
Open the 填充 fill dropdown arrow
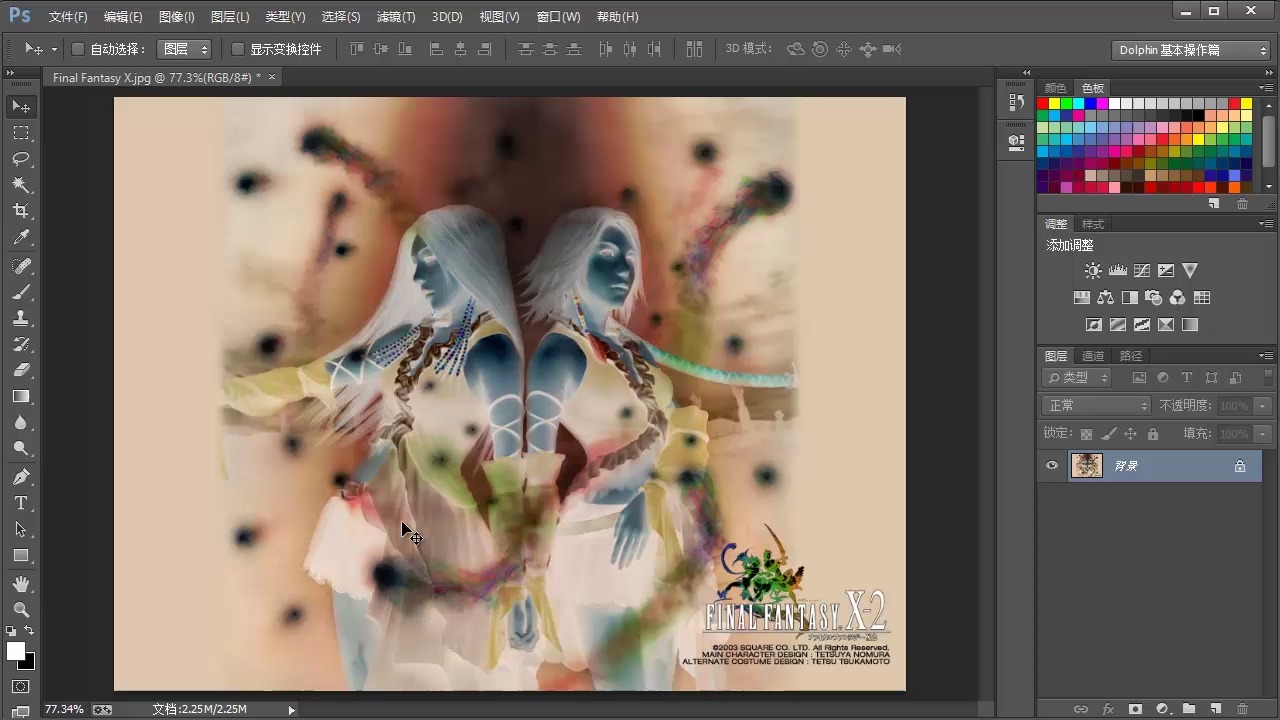point(1263,434)
